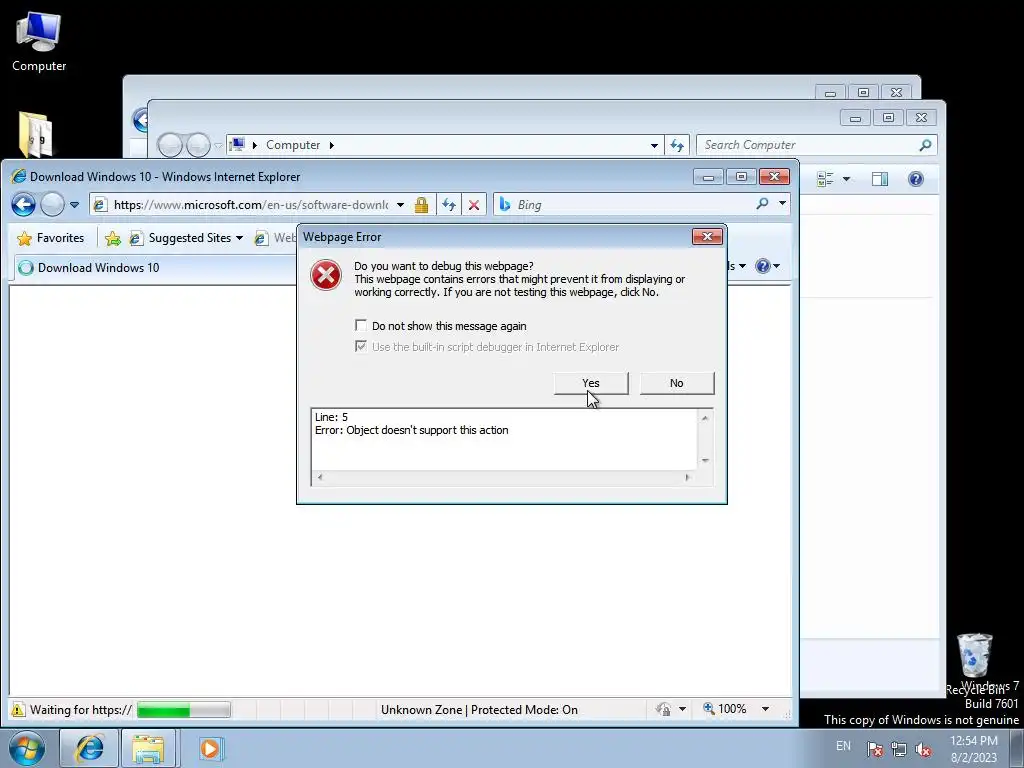1024x768 pixels.
Task: Click the red error icon in dialog
Action: [x=326, y=275]
